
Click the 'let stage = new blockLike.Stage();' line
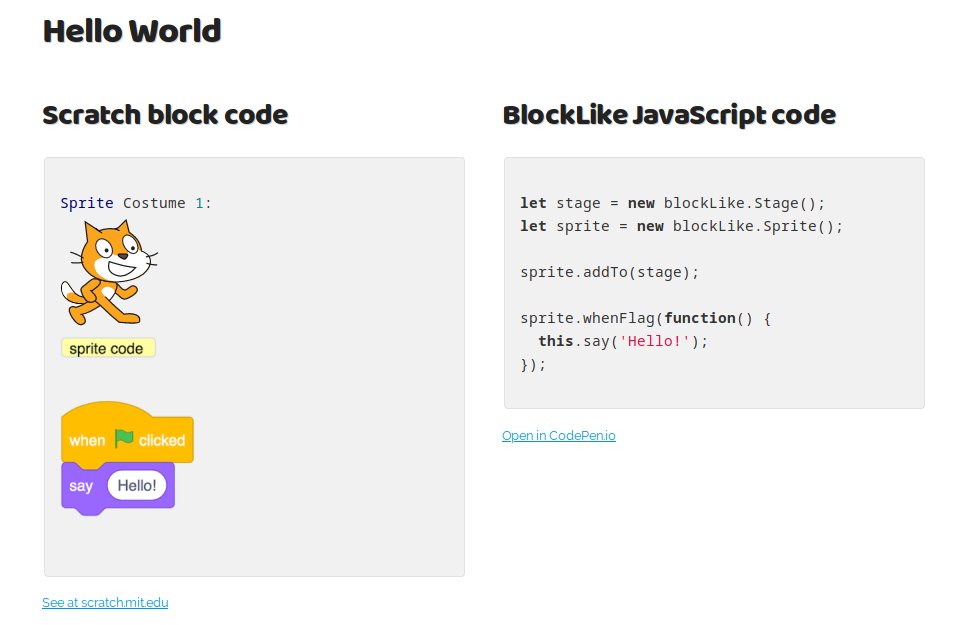click(673, 203)
